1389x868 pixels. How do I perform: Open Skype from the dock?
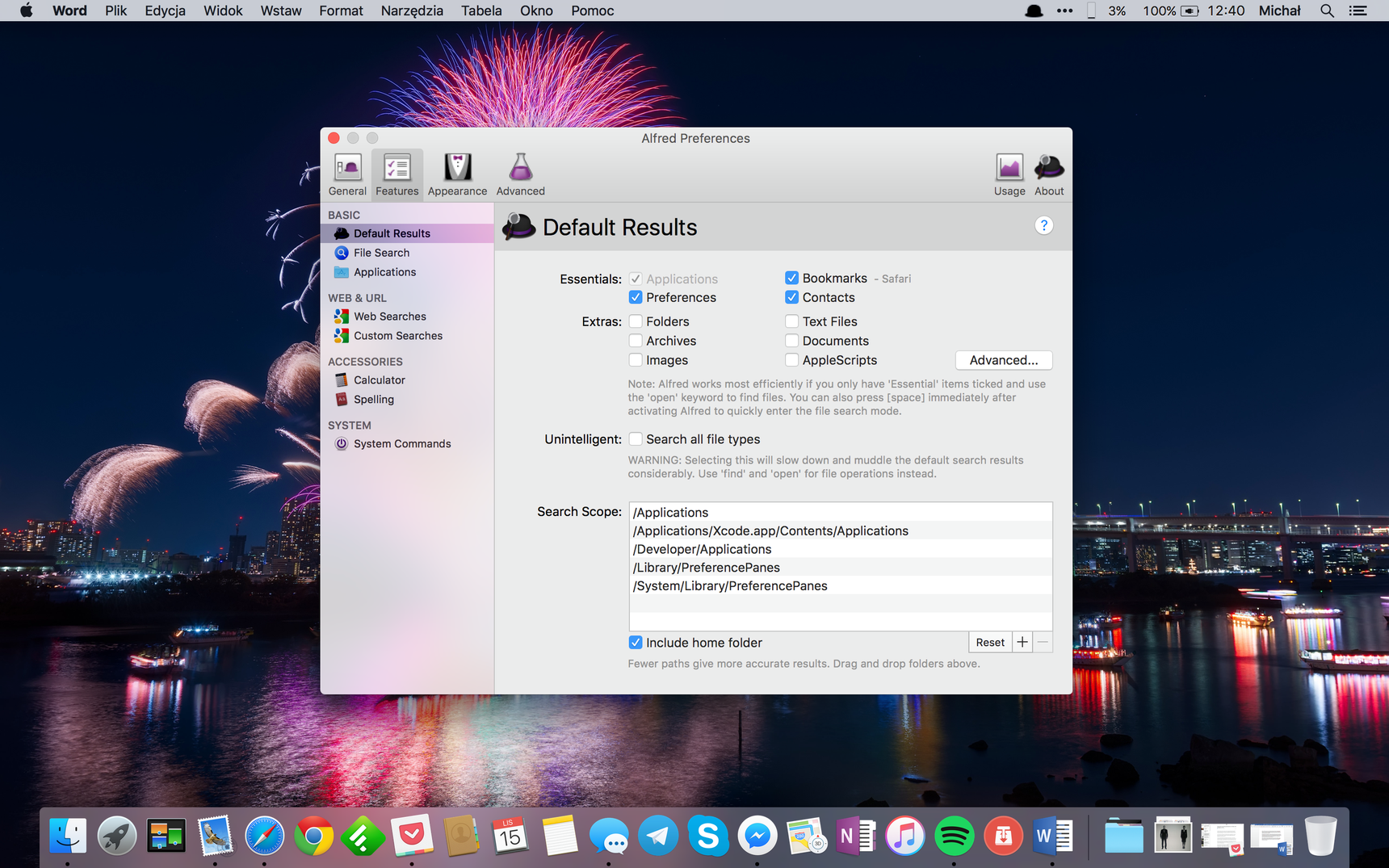pyautogui.click(x=707, y=836)
